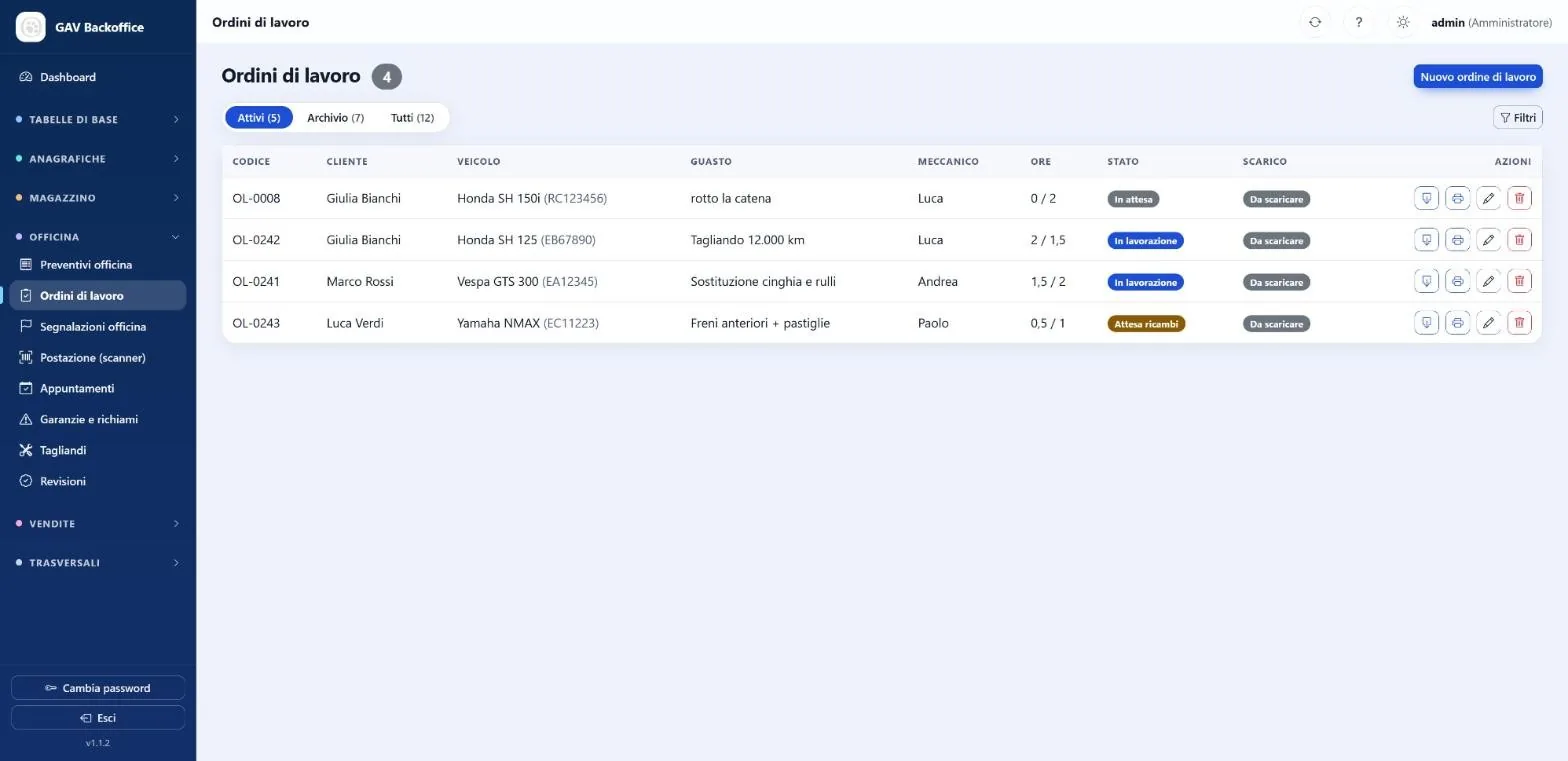Click the refresh icon in the top bar
This screenshot has height=761, width=1568.
(x=1315, y=22)
